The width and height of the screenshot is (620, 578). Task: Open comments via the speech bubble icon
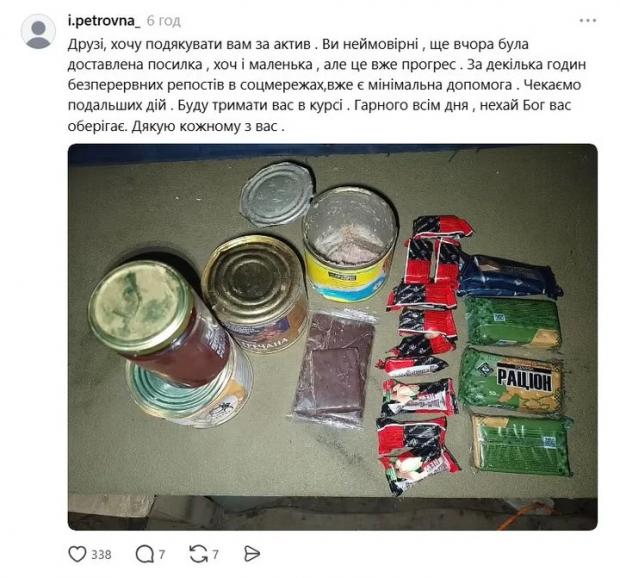(x=144, y=554)
